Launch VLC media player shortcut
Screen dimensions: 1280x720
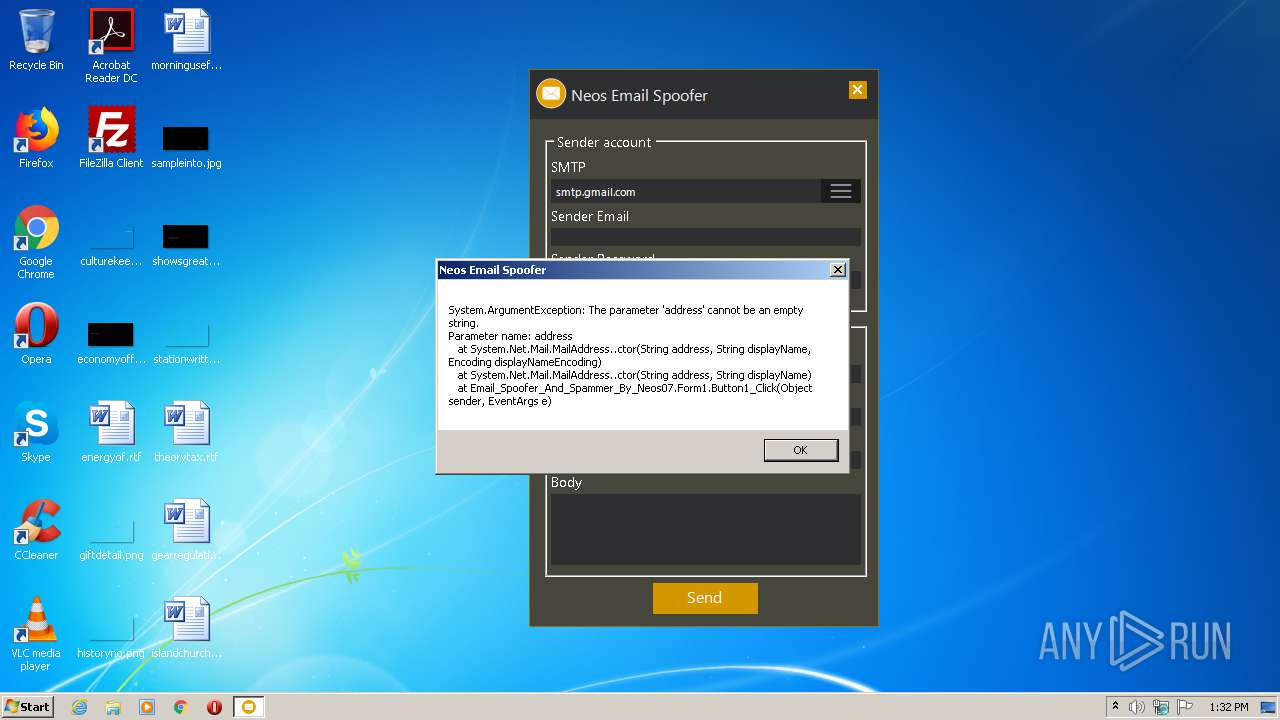tap(36, 634)
